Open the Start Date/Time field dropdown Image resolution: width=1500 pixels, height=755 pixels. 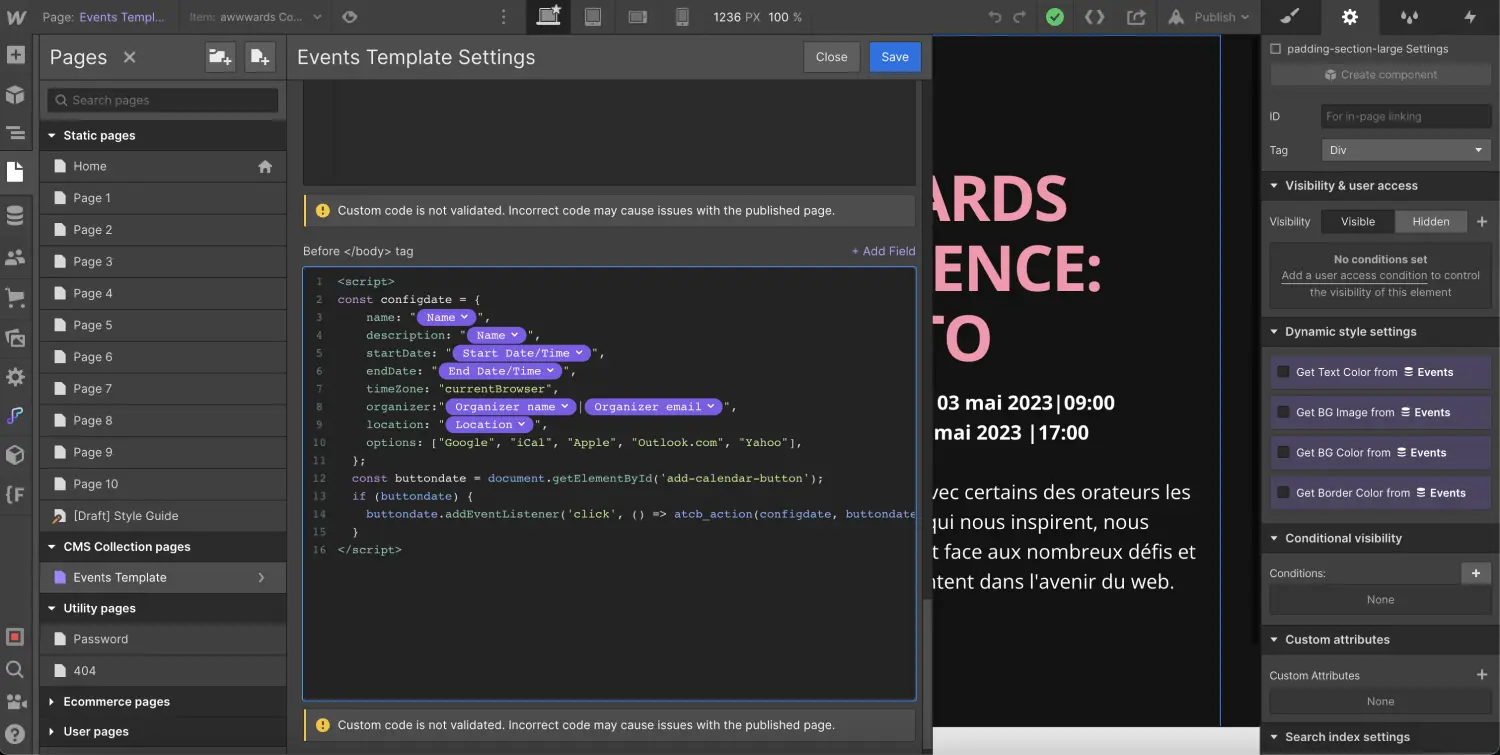pyautogui.click(x=524, y=353)
